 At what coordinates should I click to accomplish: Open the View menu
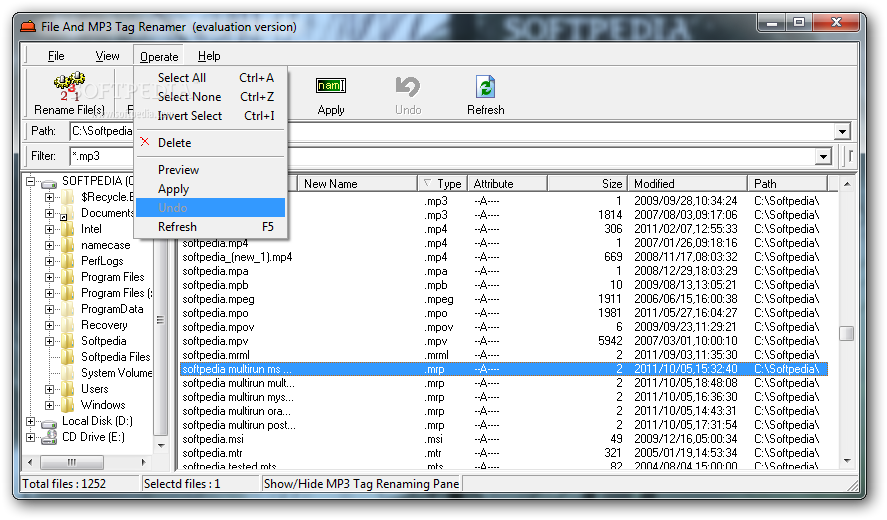pos(107,56)
